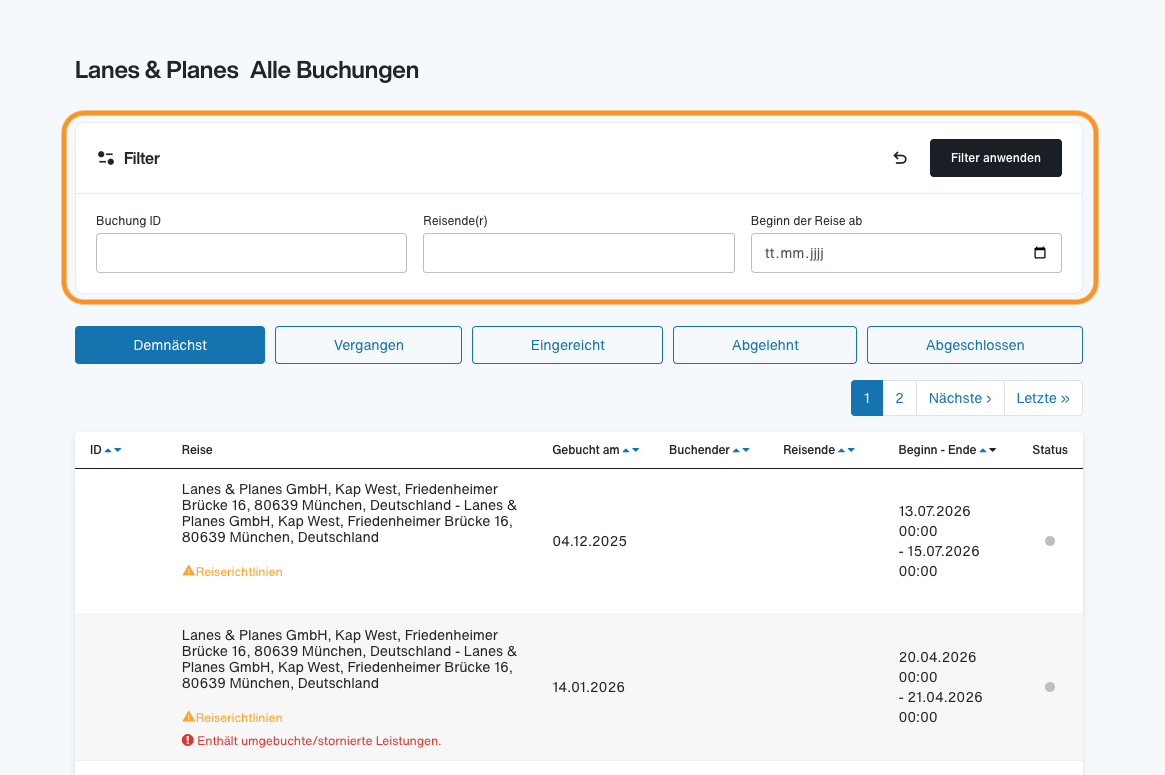Click the Reise column header
Viewport: 1165px width, 775px height.
tap(197, 450)
